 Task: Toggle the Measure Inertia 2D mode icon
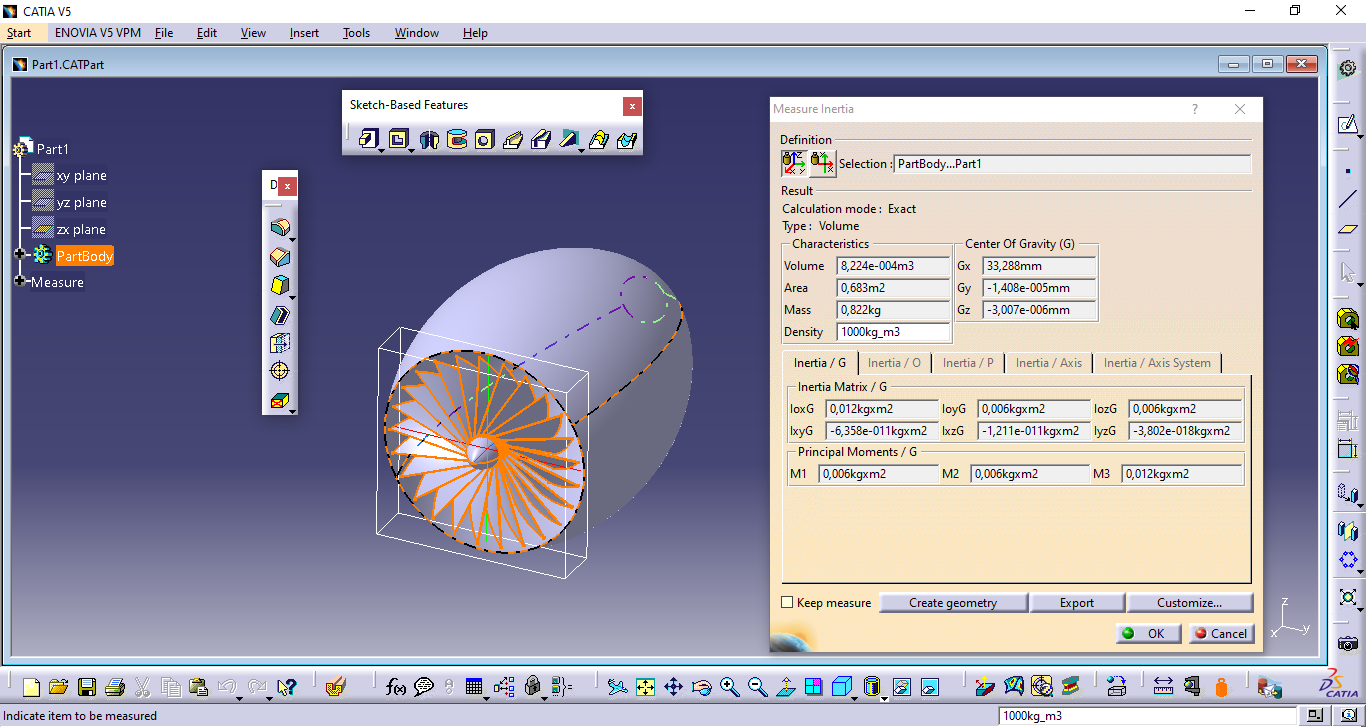click(822, 162)
